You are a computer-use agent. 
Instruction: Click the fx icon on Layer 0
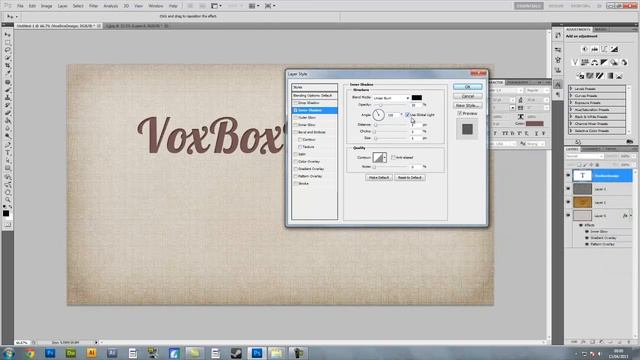click(625, 216)
